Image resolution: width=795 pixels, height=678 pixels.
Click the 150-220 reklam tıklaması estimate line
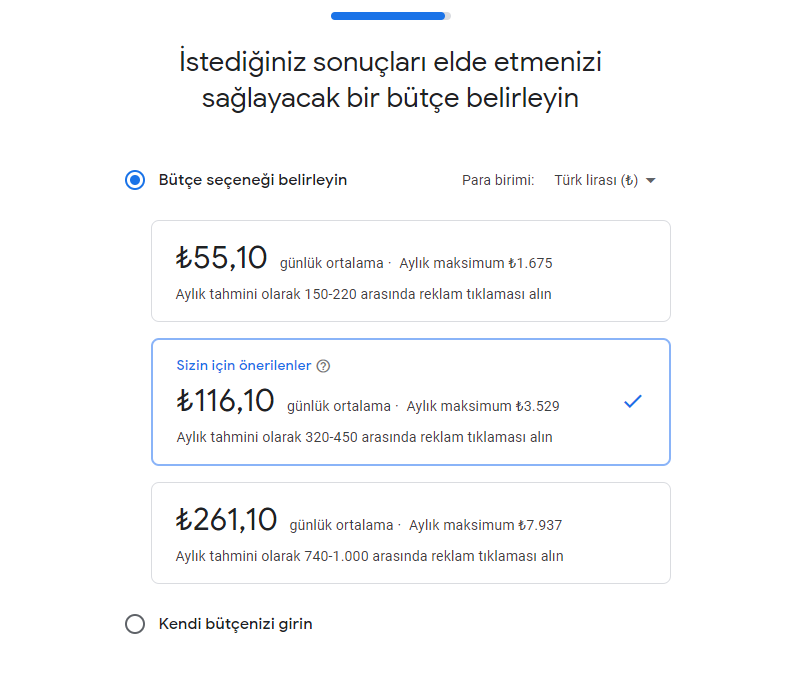(x=364, y=295)
